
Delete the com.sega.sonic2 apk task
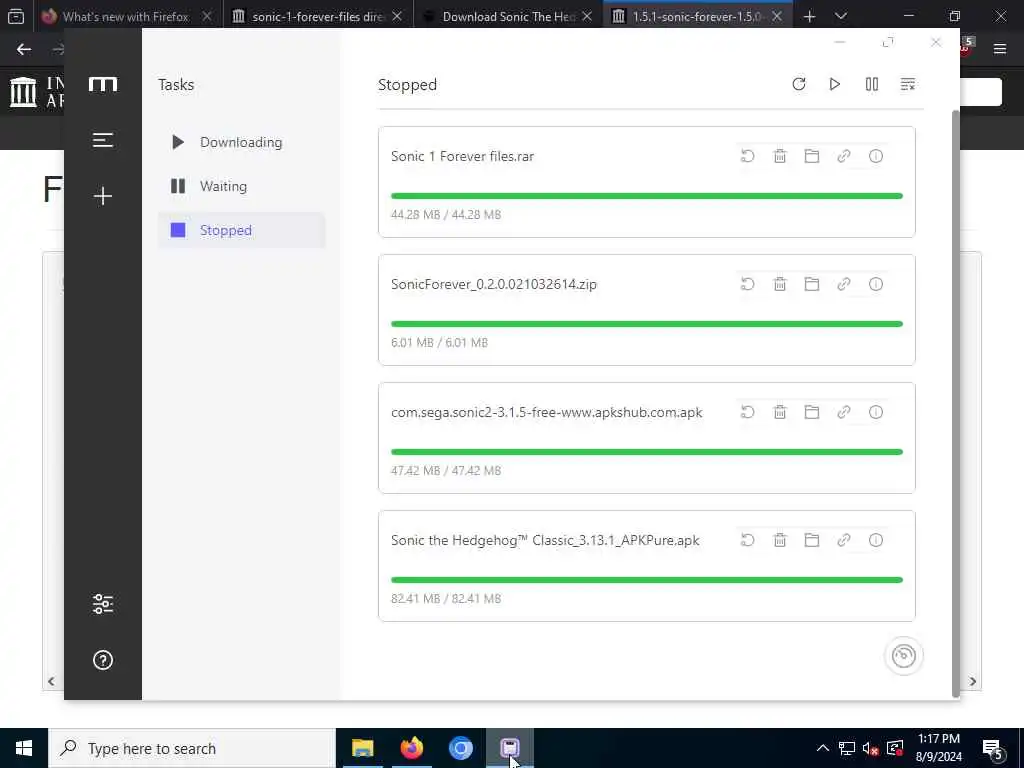(x=780, y=412)
